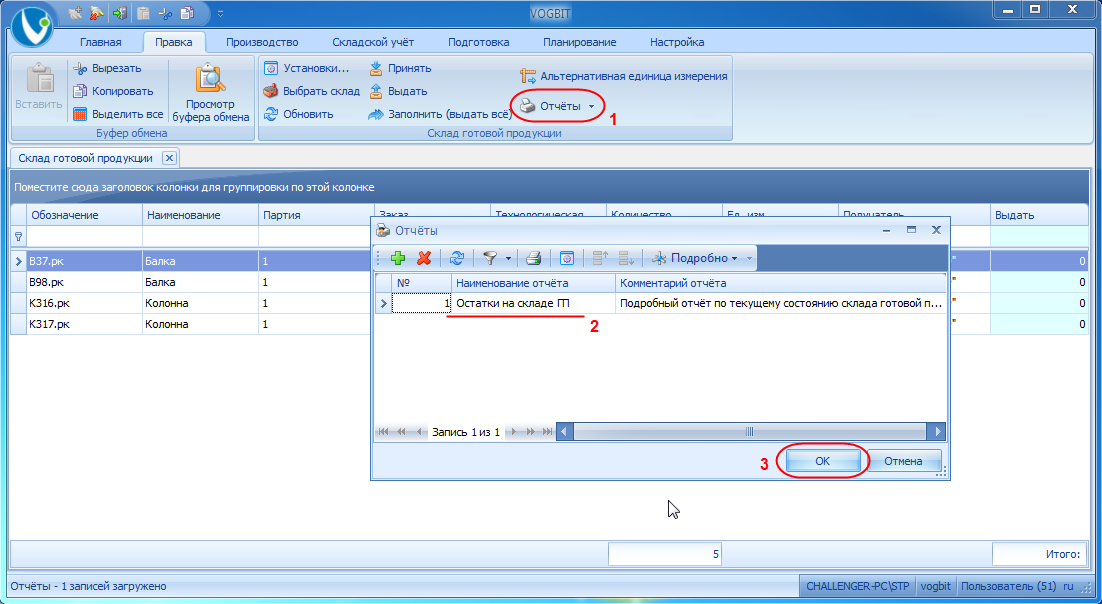Click the Обозначение column header
Image resolution: width=1102 pixels, height=604 pixels.
click(84, 215)
